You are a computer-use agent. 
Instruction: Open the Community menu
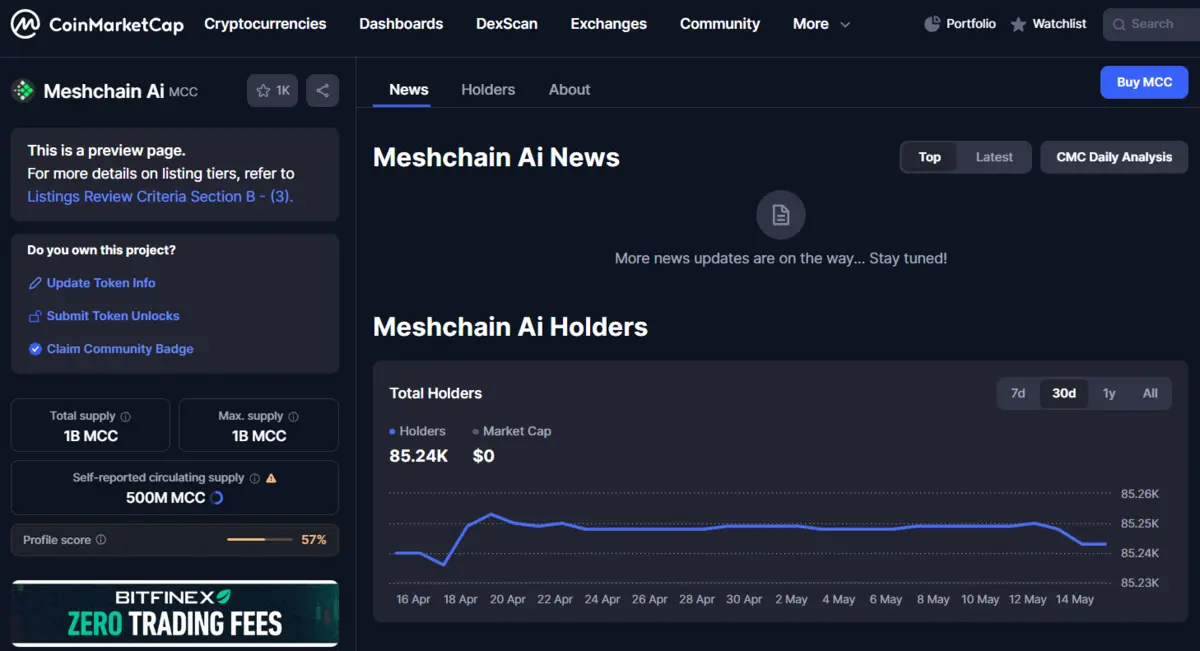(x=720, y=24)
